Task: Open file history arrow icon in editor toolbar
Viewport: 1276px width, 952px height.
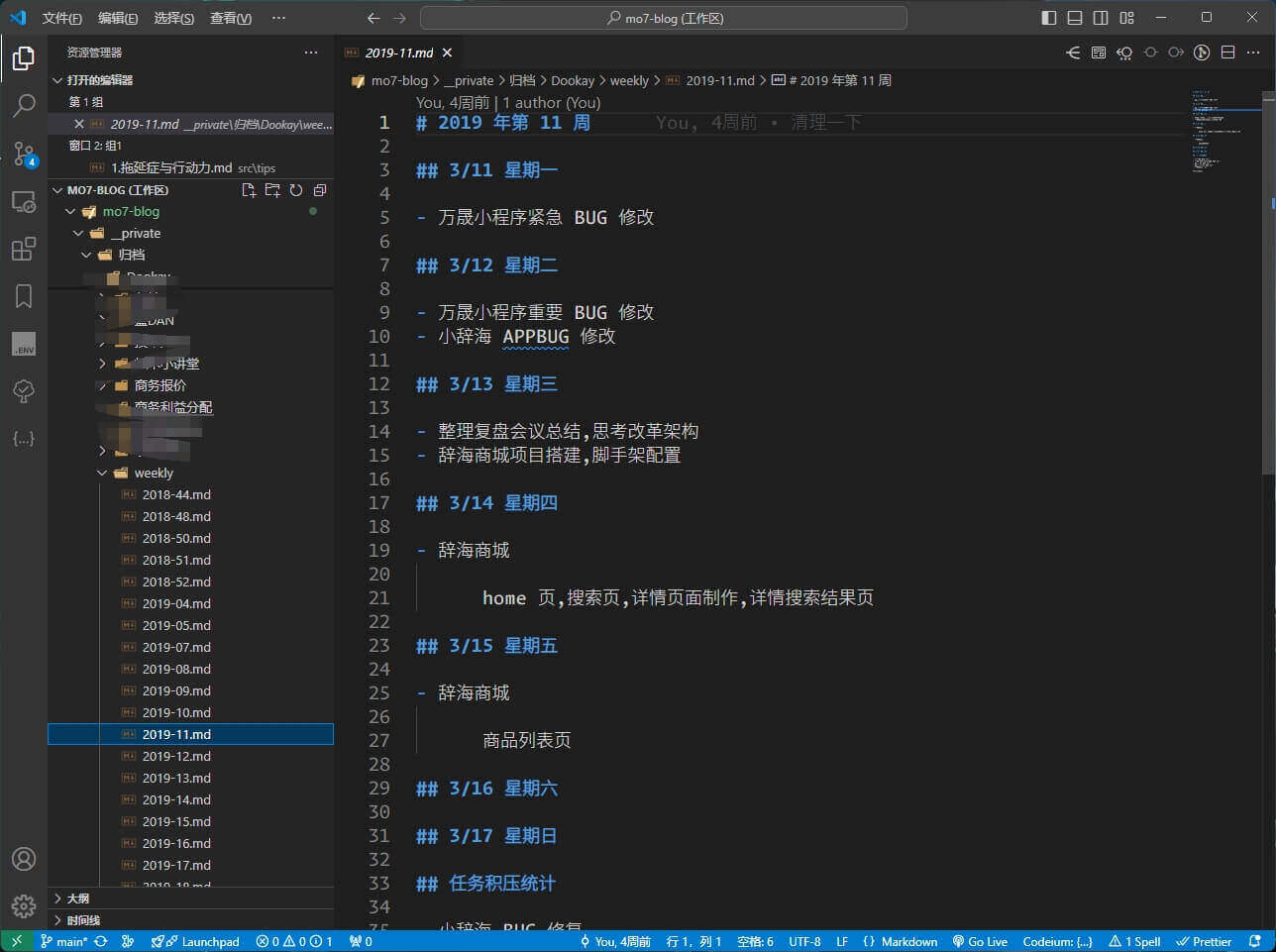Action: point(1073,53)
